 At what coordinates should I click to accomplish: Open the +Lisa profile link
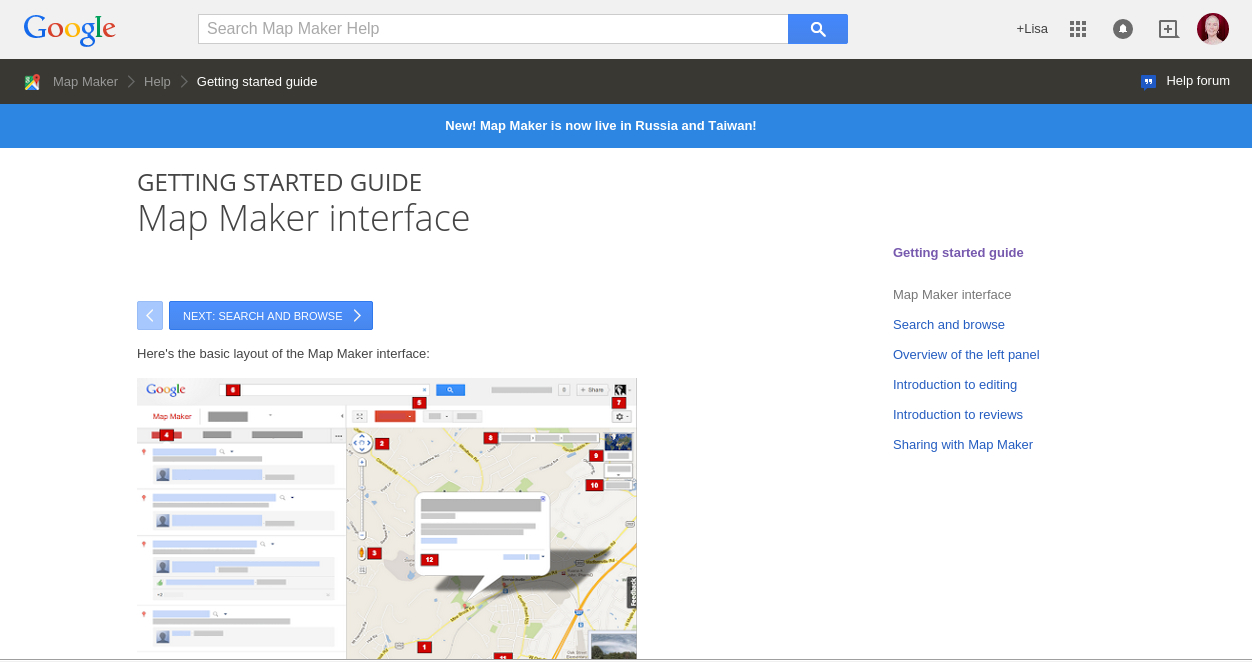coord(1032,29)
